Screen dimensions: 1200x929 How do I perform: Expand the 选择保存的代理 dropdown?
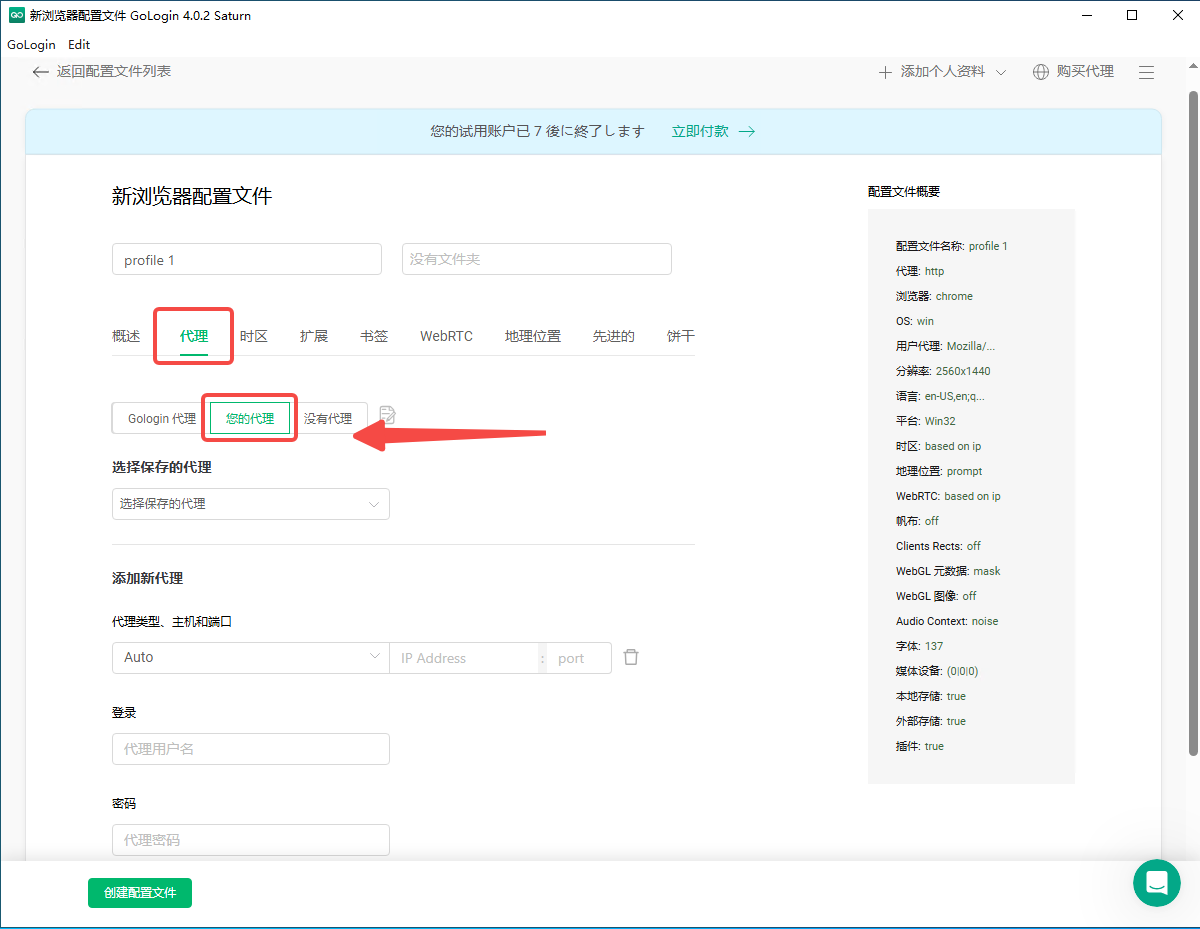250,504
